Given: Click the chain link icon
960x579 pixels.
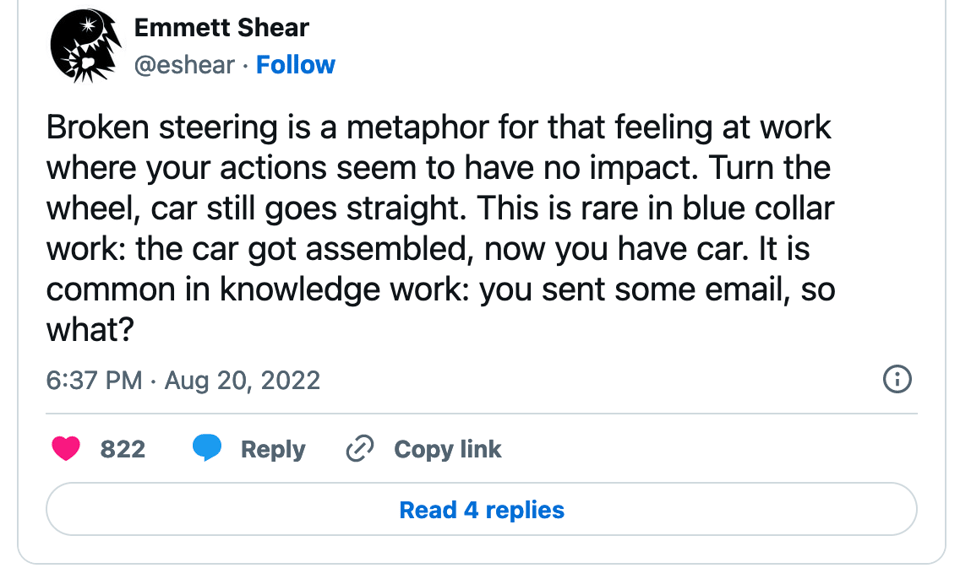Looking at the screenshot, I should click(360, 449).
